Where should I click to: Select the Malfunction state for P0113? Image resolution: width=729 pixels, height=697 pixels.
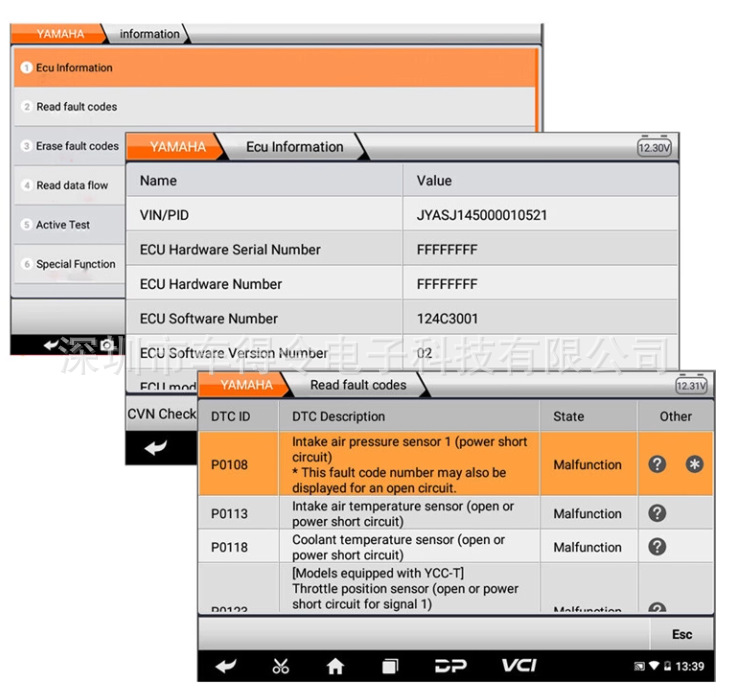pos(587,513)
